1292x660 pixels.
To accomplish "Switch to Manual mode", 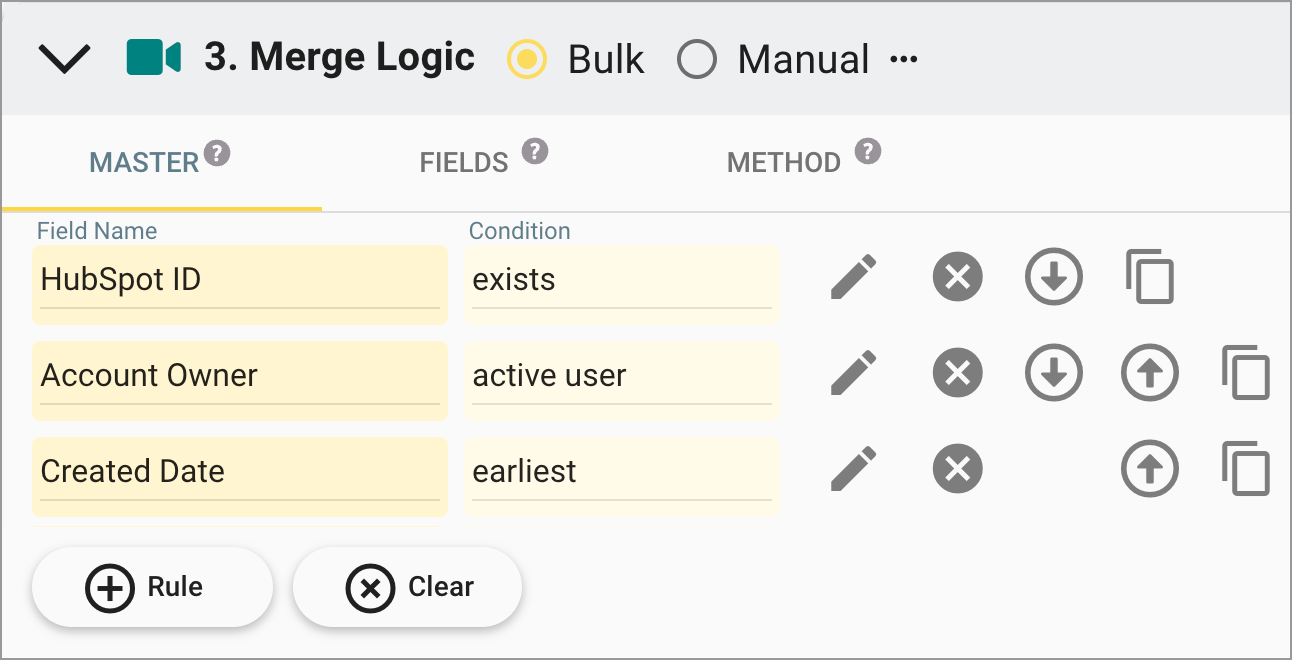I will [697, 59].
